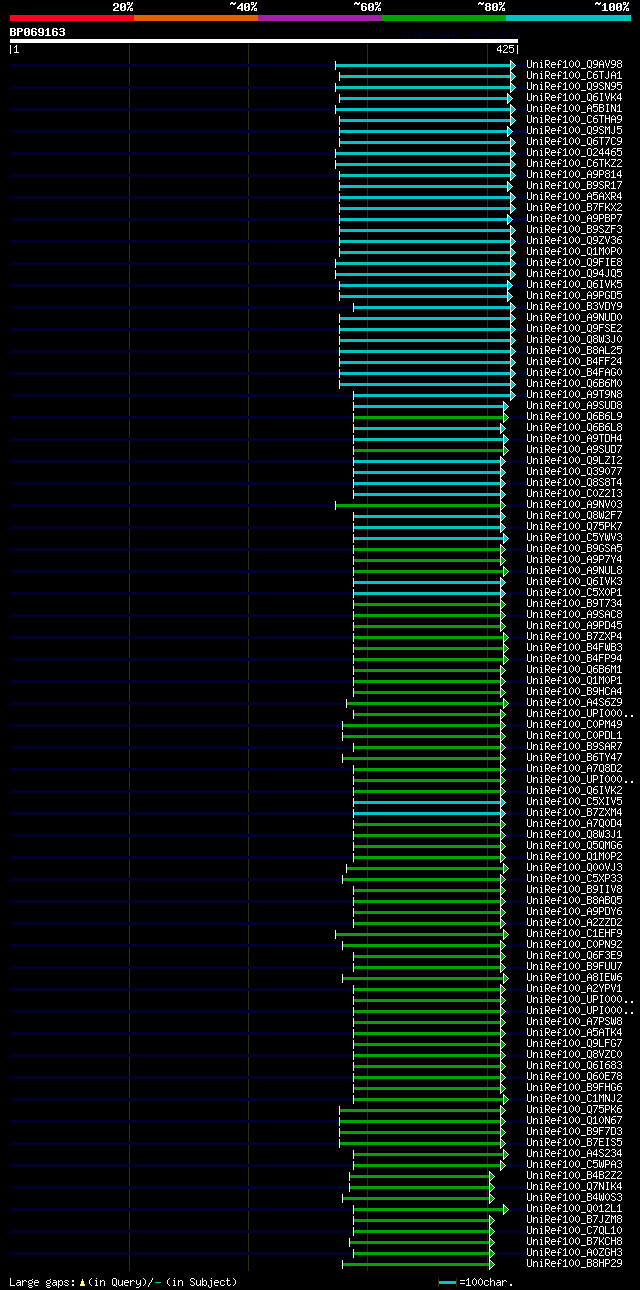
Task: Open hit UniRef100_C6THA9
Action: [574, 119]
